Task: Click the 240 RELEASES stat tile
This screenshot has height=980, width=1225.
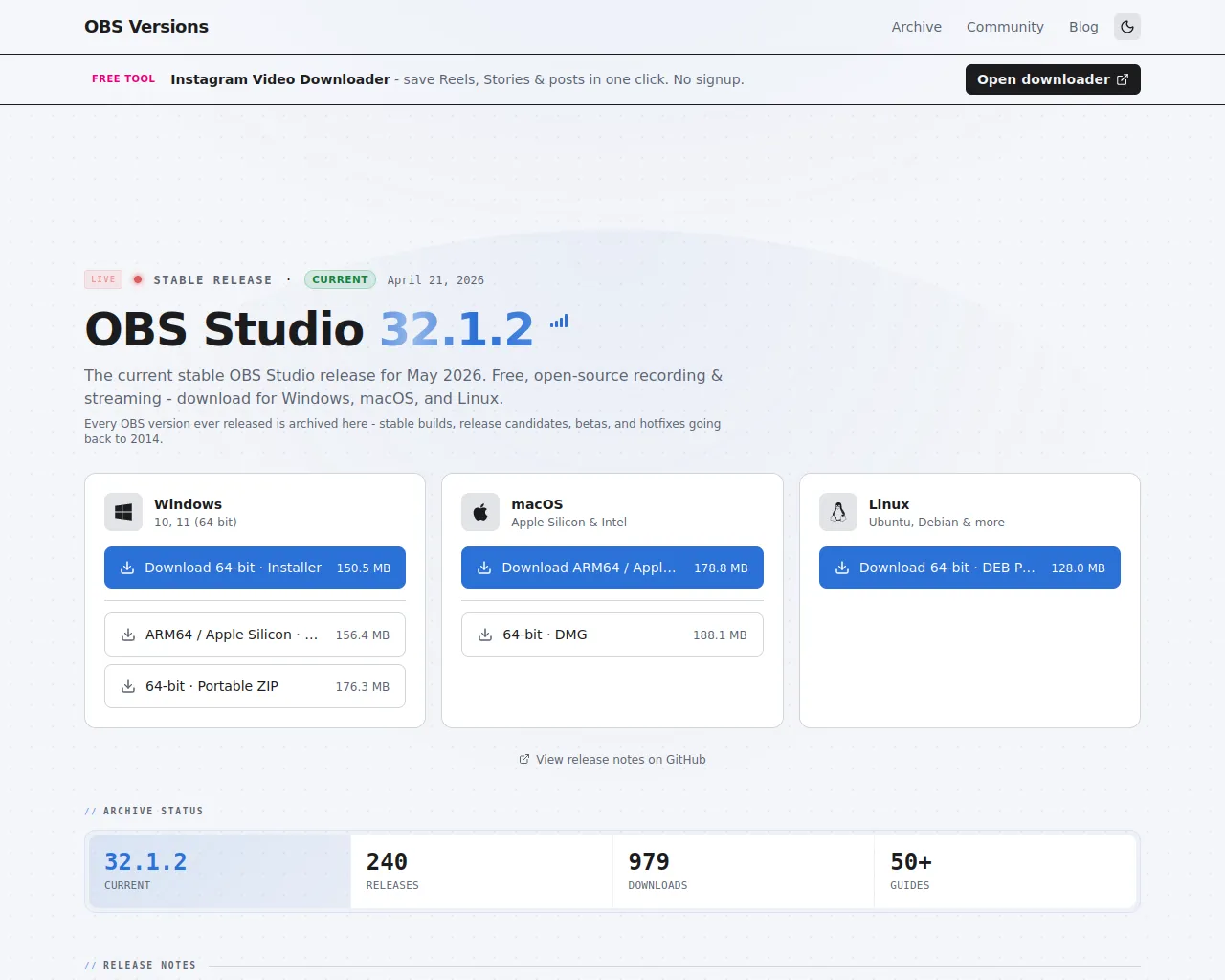Action: tap(481, 871)
